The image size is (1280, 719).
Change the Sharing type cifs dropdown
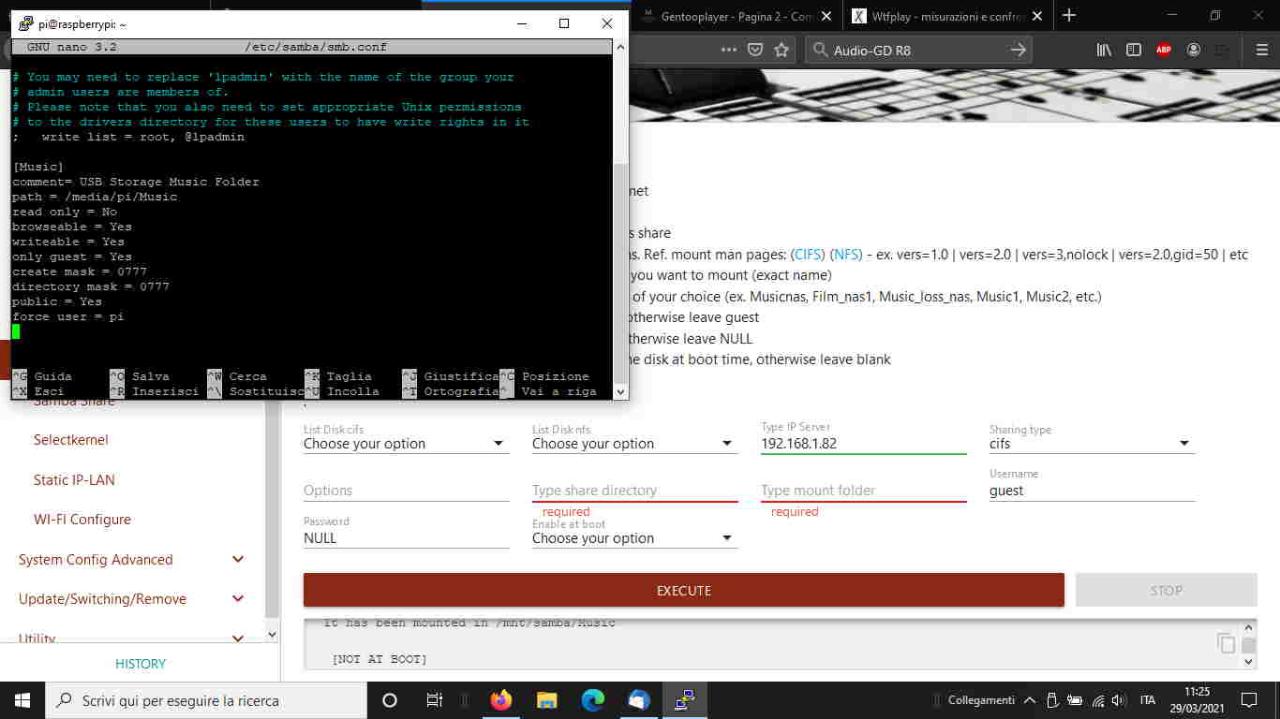pos(1092,443)
